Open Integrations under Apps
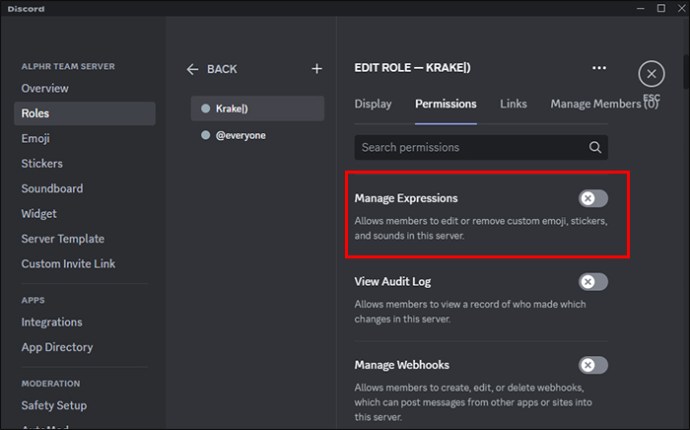Image resolution: width=690 pixels, height=430 pixels. 51,322
